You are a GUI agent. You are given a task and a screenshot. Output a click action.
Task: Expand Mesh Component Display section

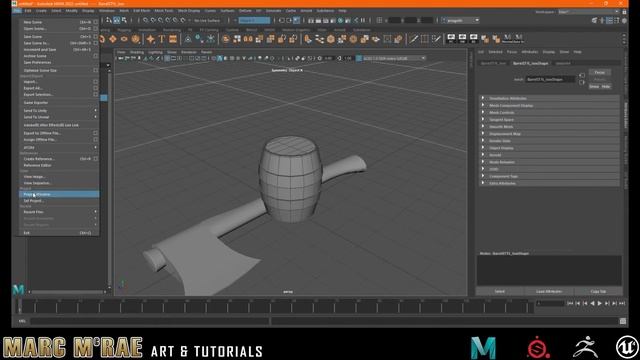click(549, 105)
